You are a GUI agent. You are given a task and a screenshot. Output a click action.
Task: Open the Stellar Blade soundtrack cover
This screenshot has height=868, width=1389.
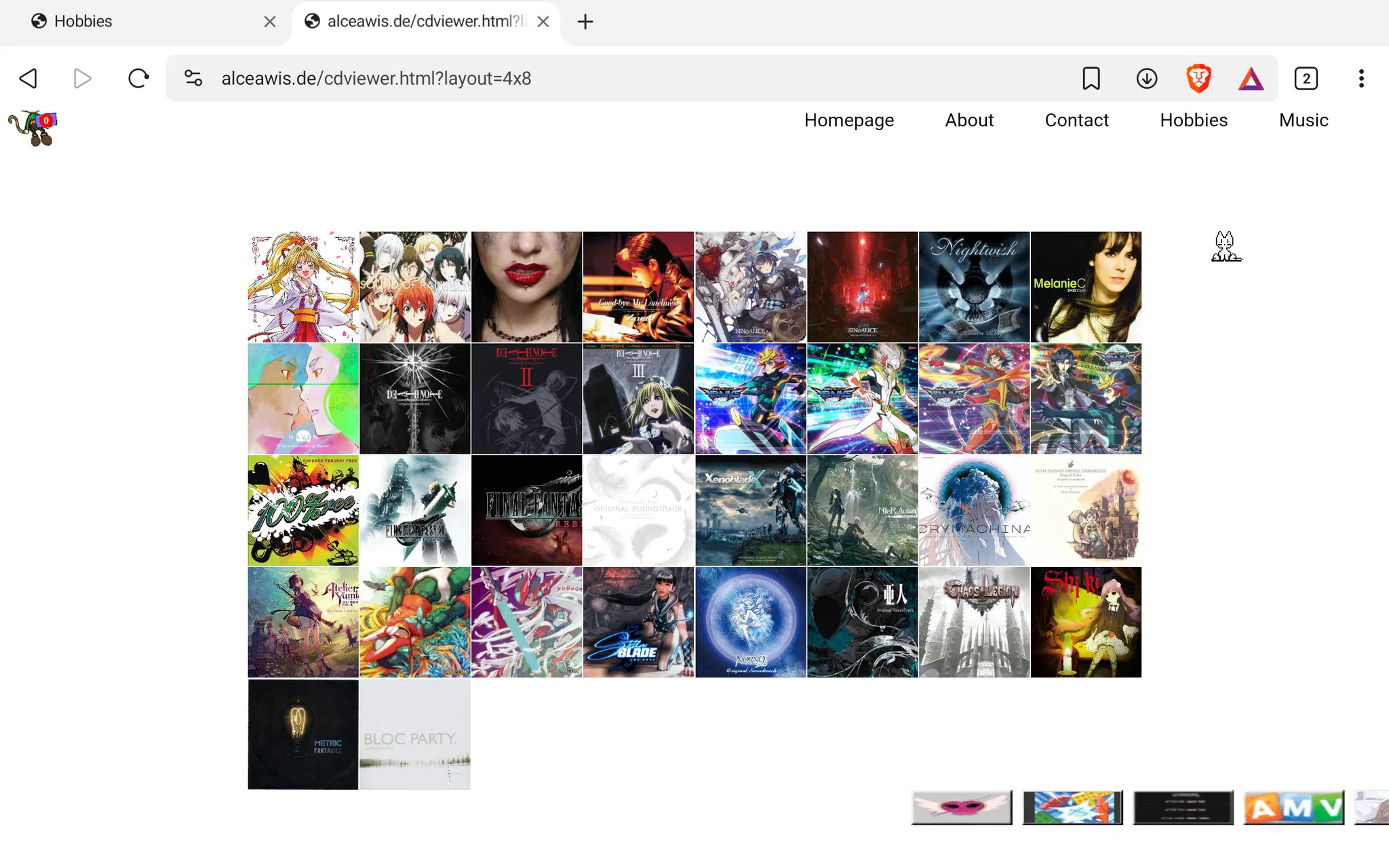[x=638, y=623]
